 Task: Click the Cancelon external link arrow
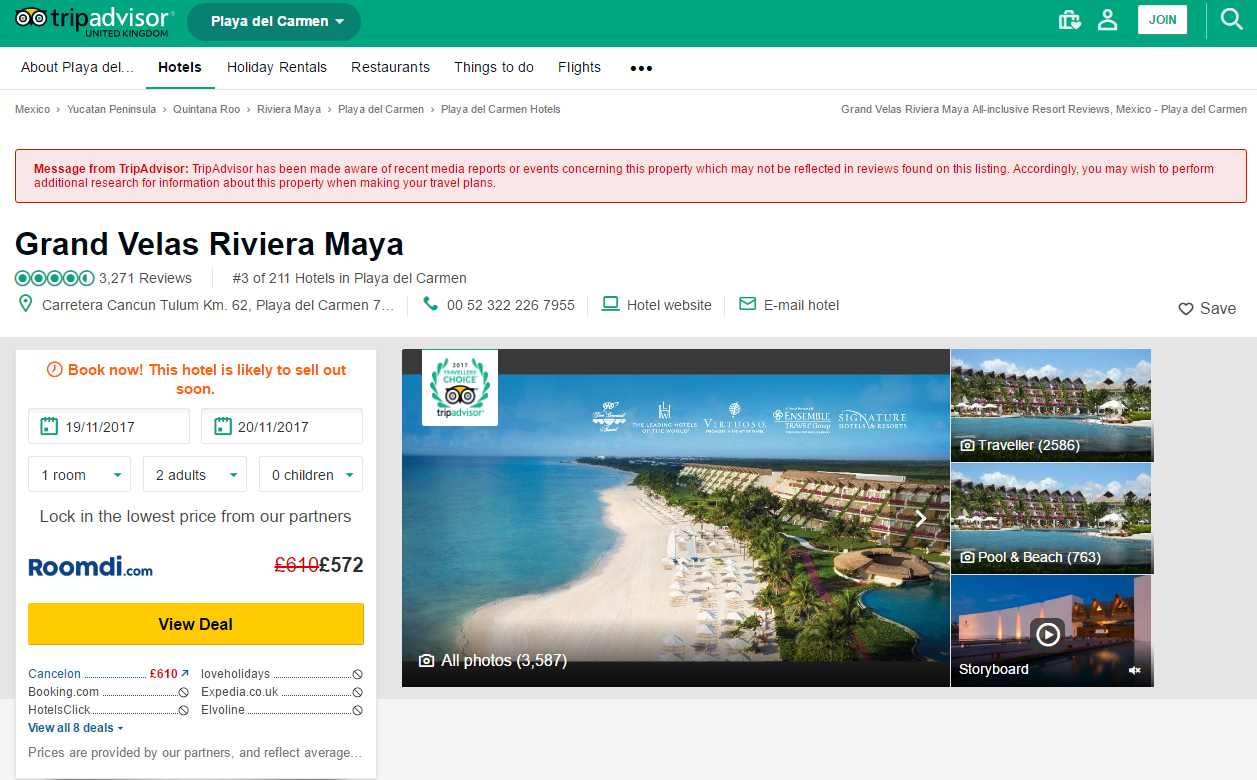[185, 674]
